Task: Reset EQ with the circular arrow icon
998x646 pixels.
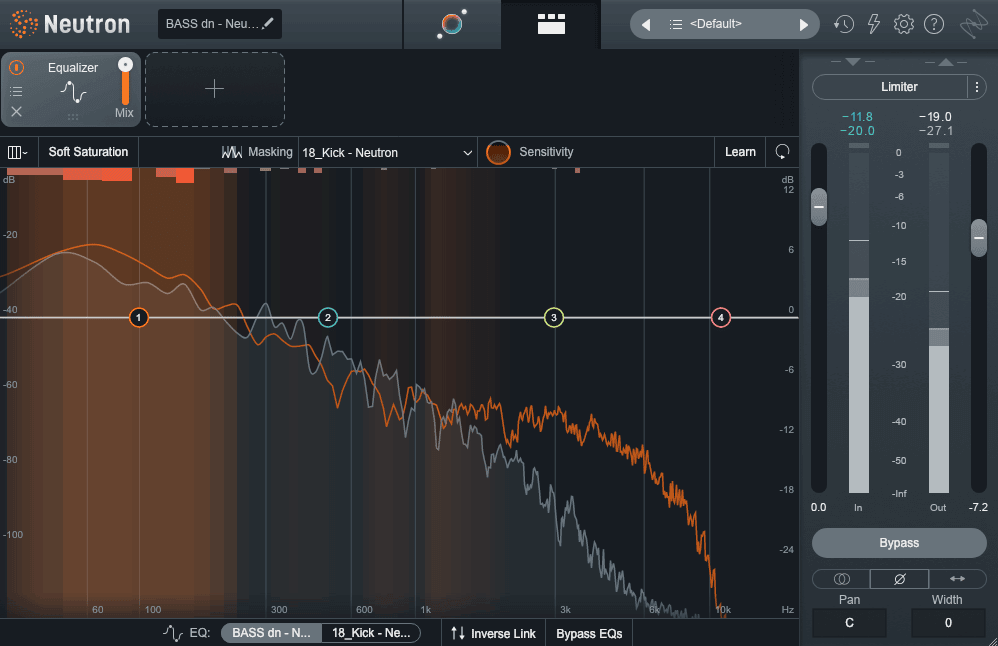Action: click(782, 151)
